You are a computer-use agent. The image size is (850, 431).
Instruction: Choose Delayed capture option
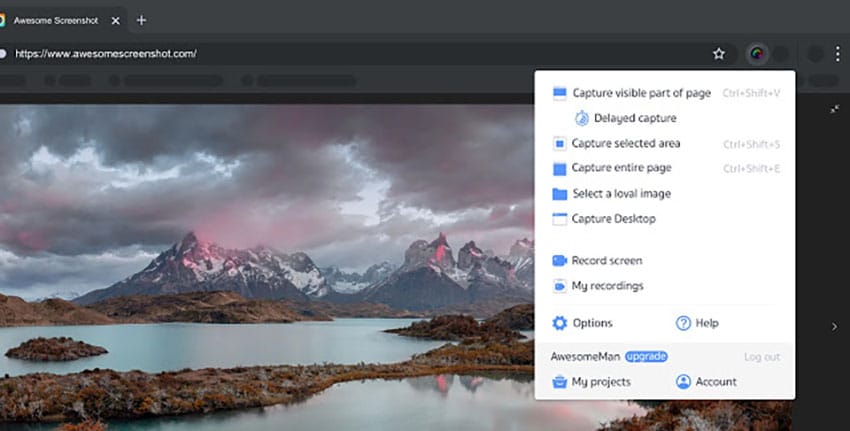(626, 118)
